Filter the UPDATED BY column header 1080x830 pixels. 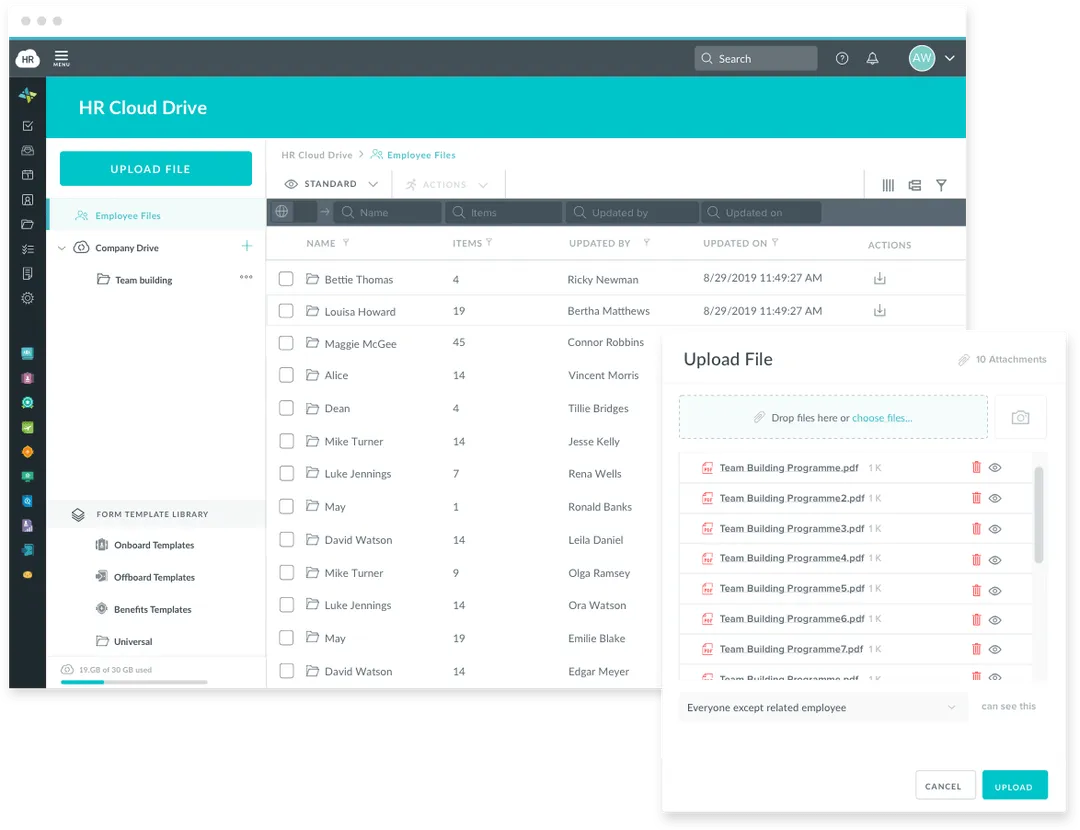pyautogui.click(x=646, y=242)
